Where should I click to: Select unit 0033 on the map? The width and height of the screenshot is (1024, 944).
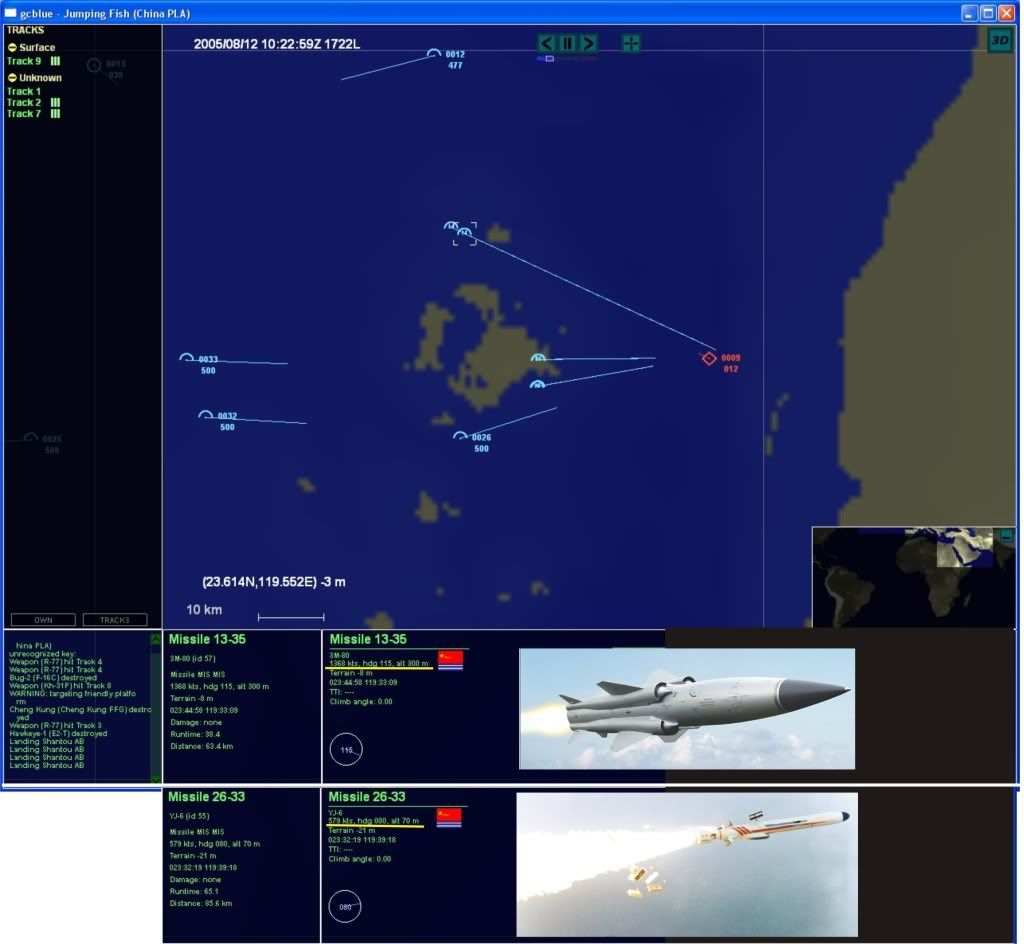pos(186,359)
